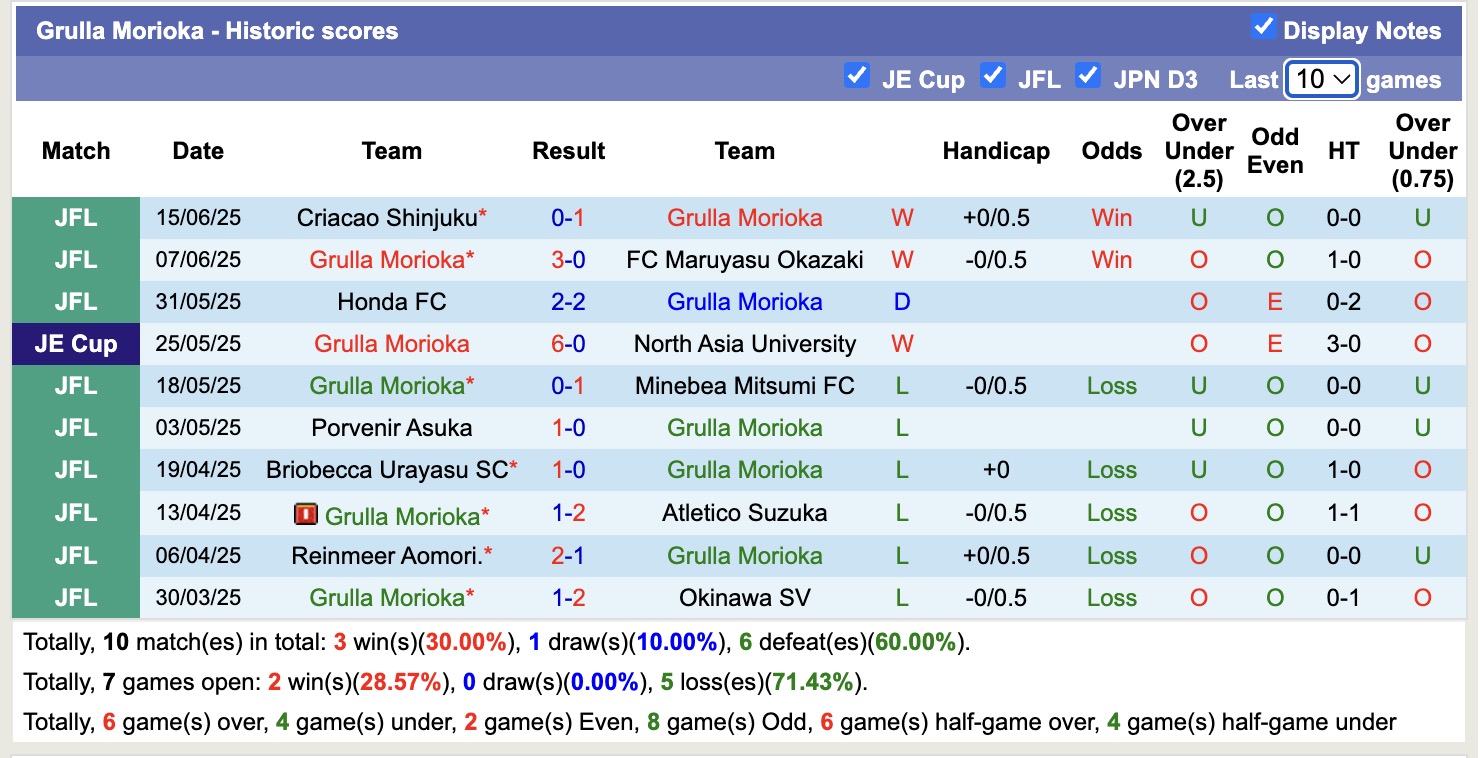Open the last games count dropdown

[x=1321, y=77]
